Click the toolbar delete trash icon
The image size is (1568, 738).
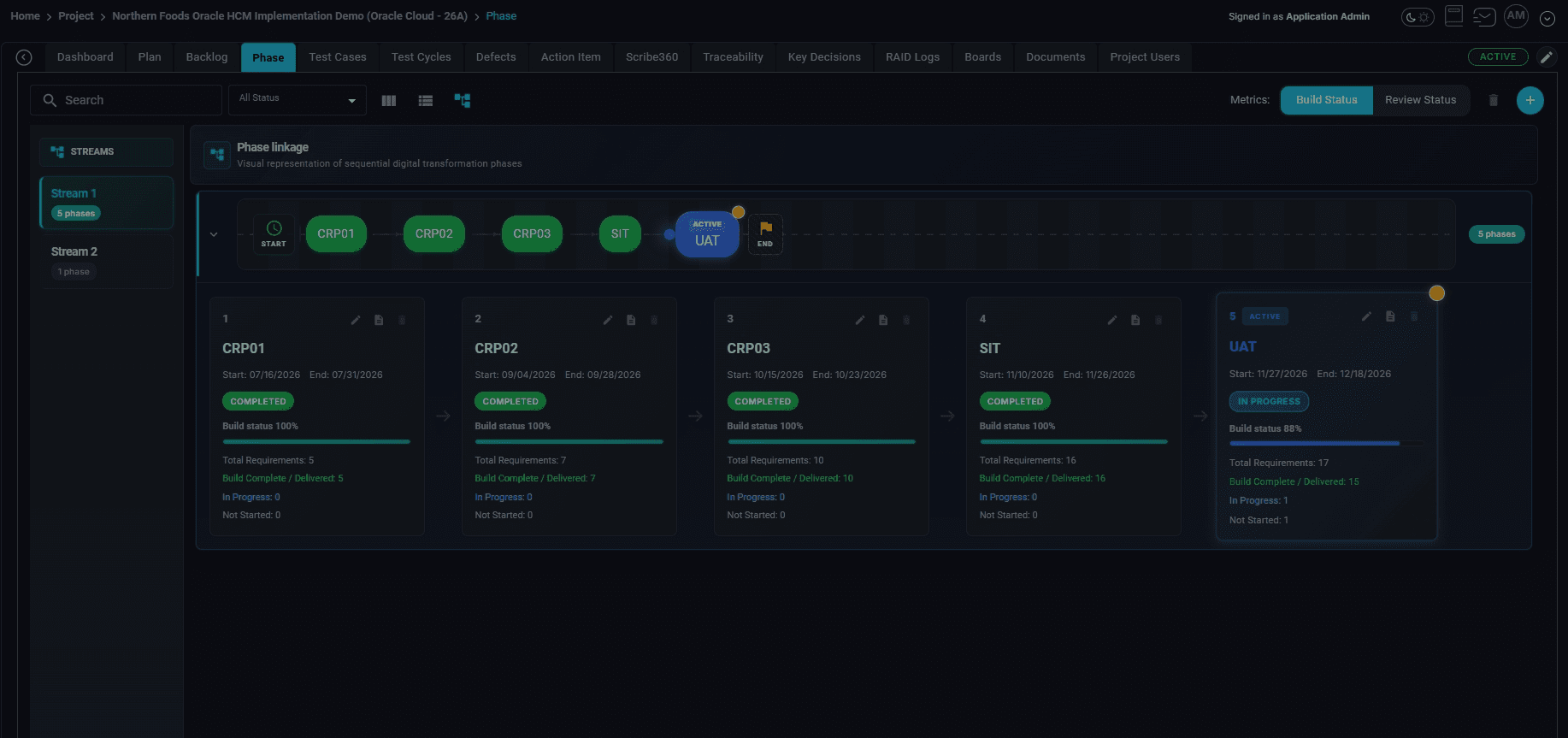(x=1494, y=101)
